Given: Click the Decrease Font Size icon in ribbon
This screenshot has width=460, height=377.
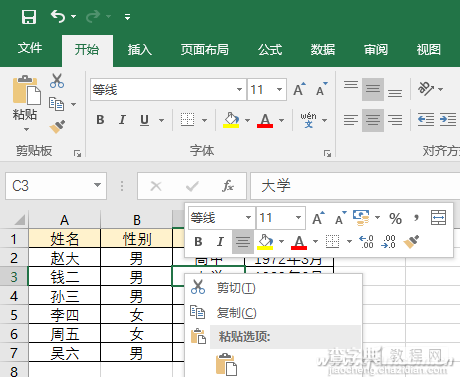Looking at the screenshot, I should pos(322,89).
